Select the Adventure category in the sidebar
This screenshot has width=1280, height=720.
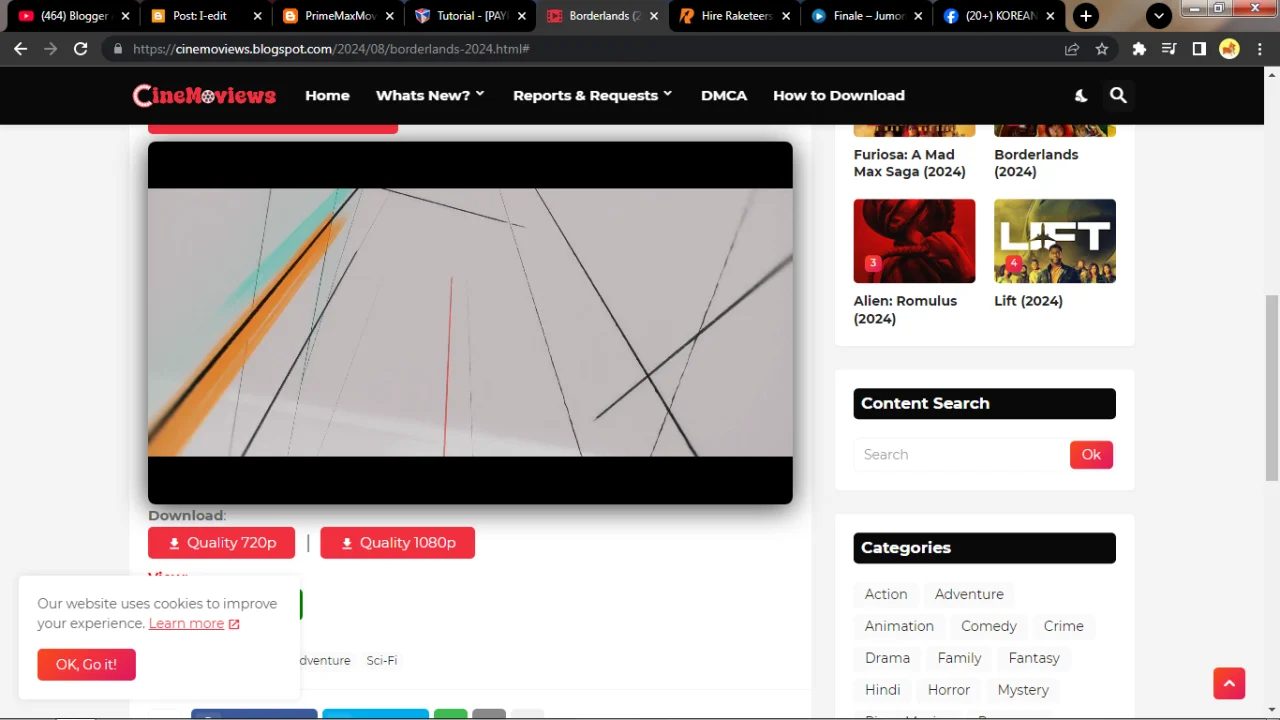(x=969, y=594)
